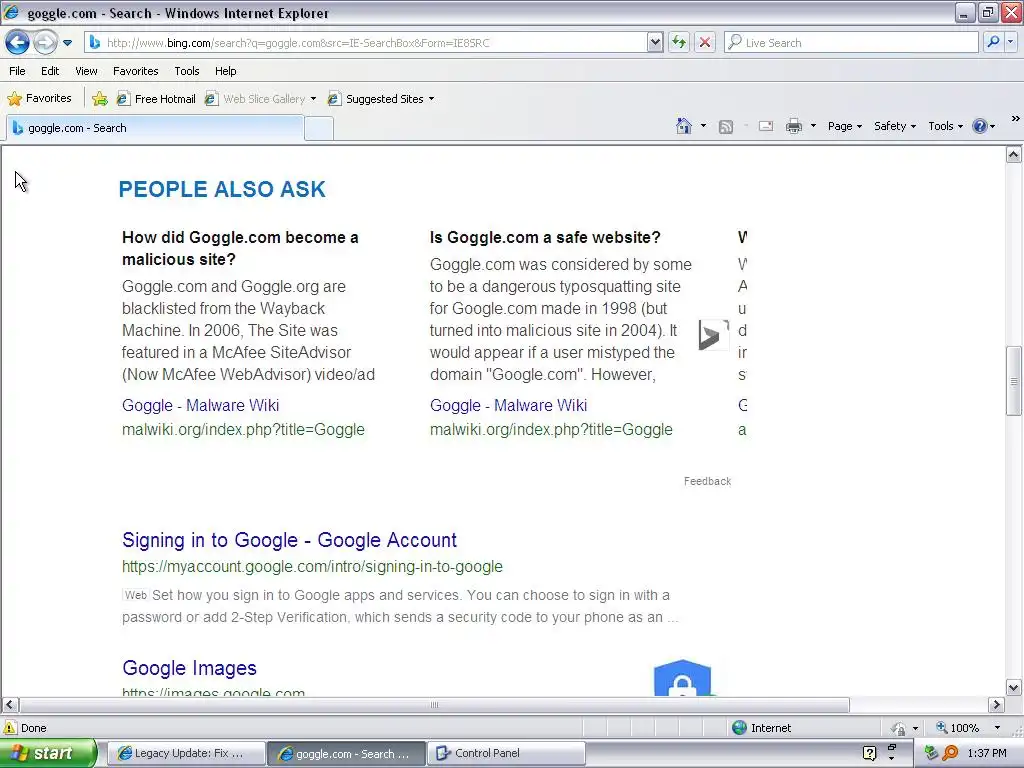This screenshot has width=1024, height=768.
Task: Click the Read Mail envelope icon
Action: (x=766, y=126)
